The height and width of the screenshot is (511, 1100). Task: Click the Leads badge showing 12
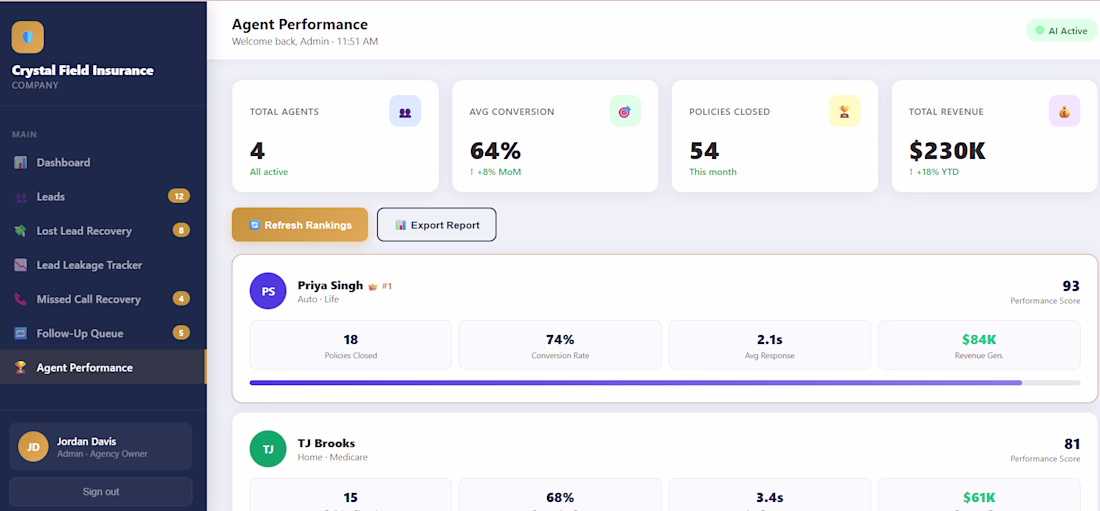(179, 197)
